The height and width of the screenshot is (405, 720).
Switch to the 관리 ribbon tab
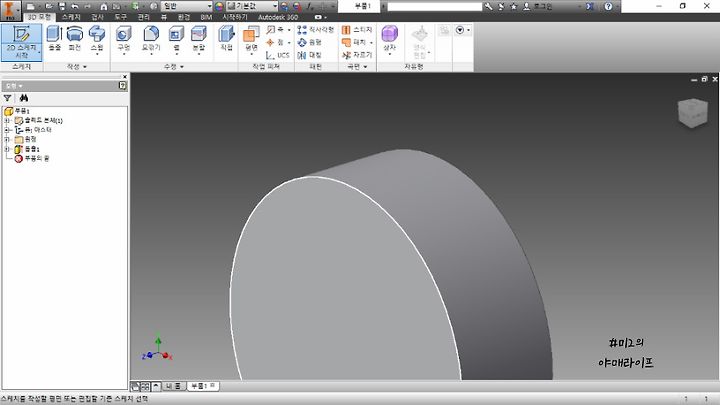(144, 17)
